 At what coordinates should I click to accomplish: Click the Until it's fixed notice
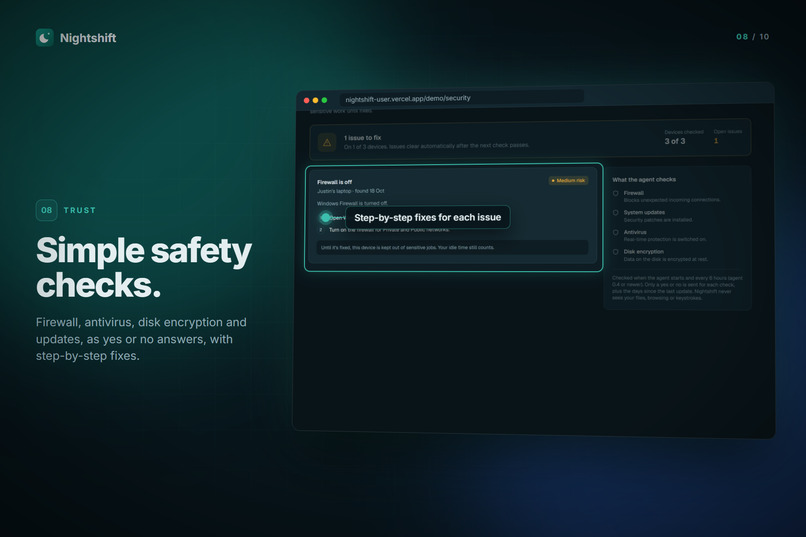coord(452,247)
